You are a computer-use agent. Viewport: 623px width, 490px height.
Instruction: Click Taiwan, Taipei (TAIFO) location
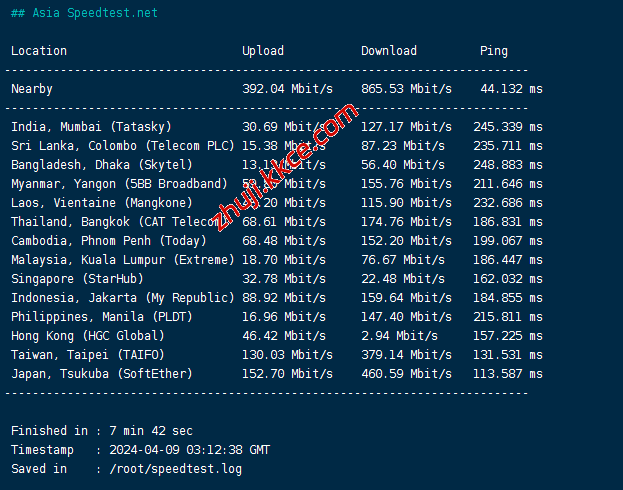(88, 355)
